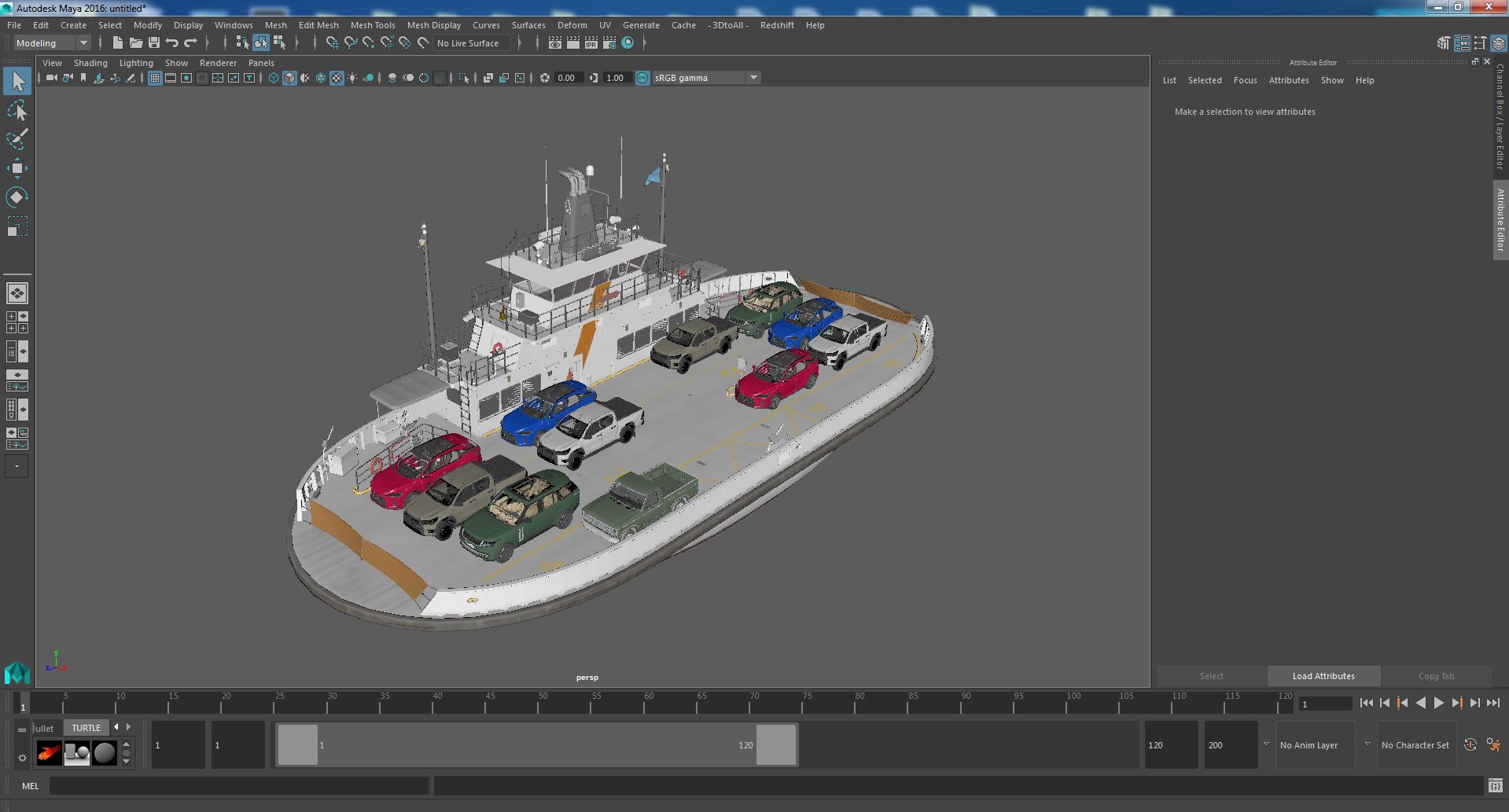Open the viewport Panels menu

(261, 63)
